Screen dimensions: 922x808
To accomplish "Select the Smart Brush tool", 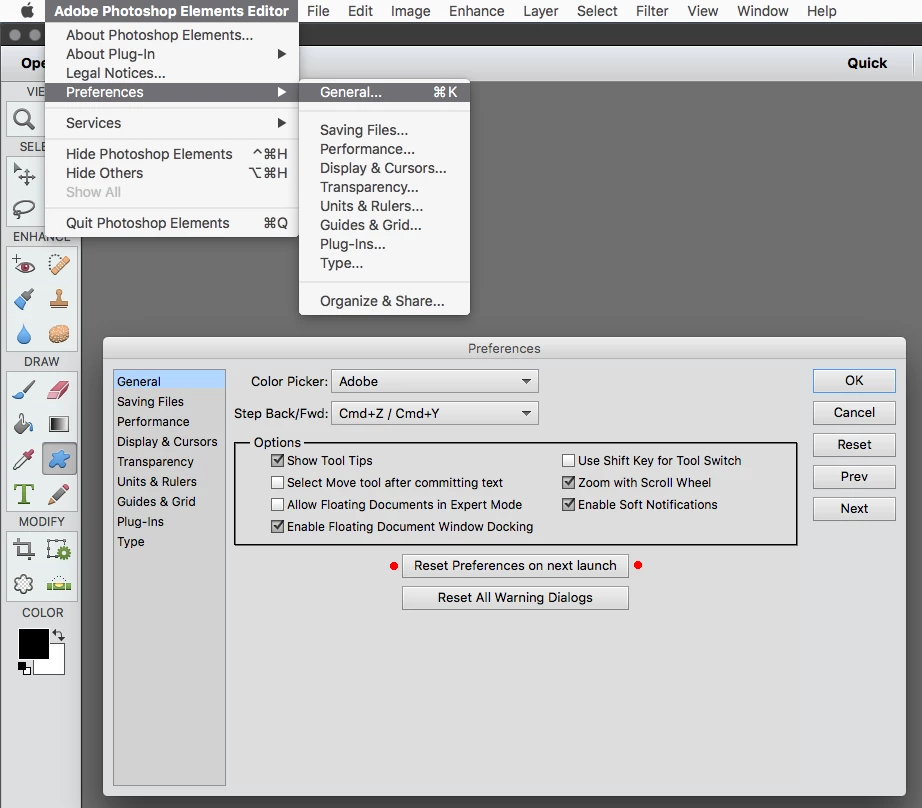I will pyautogui.click(x=24, y=300).
